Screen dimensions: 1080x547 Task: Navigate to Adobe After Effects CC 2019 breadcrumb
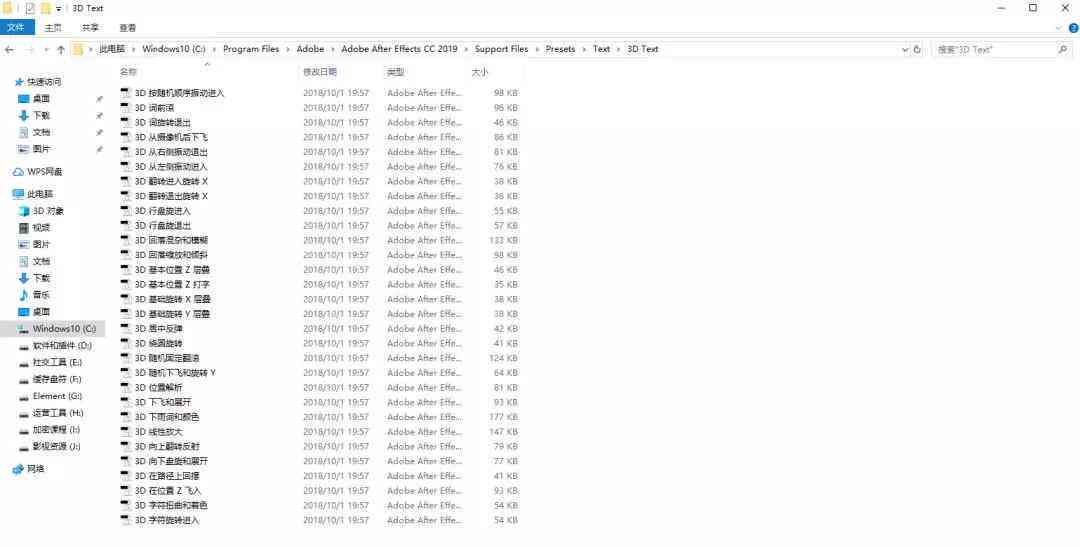pos(399,50)
